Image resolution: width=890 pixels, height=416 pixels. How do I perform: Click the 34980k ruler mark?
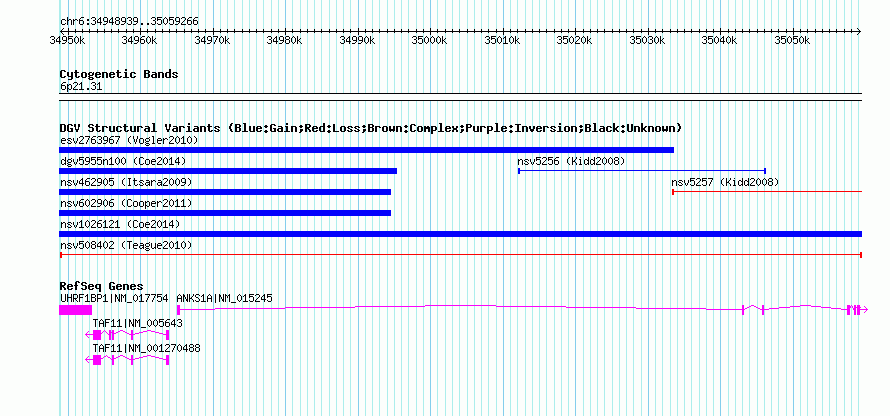[285, 40]
